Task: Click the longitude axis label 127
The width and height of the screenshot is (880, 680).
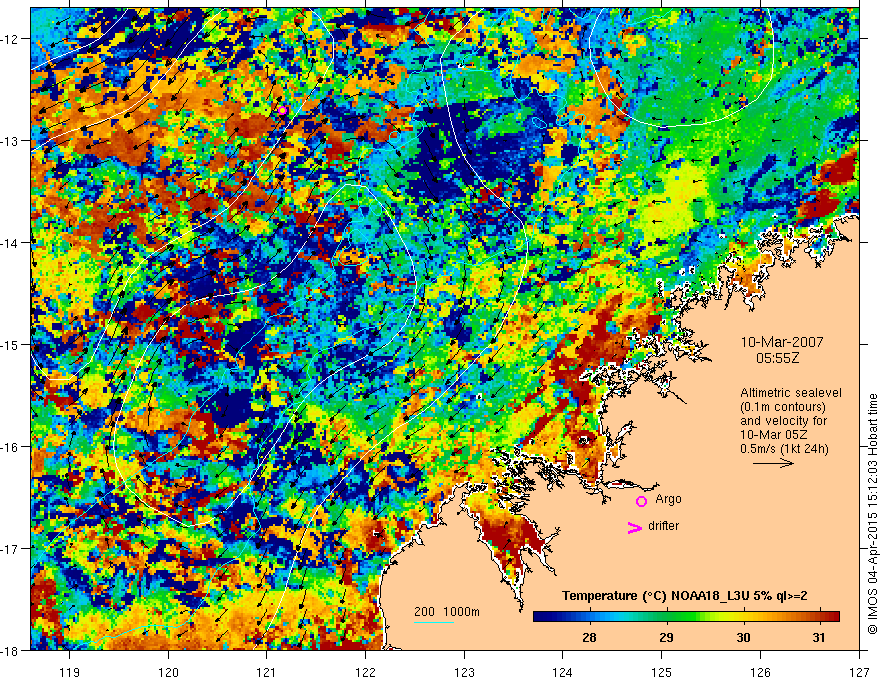Action: [x=859, y=672]
